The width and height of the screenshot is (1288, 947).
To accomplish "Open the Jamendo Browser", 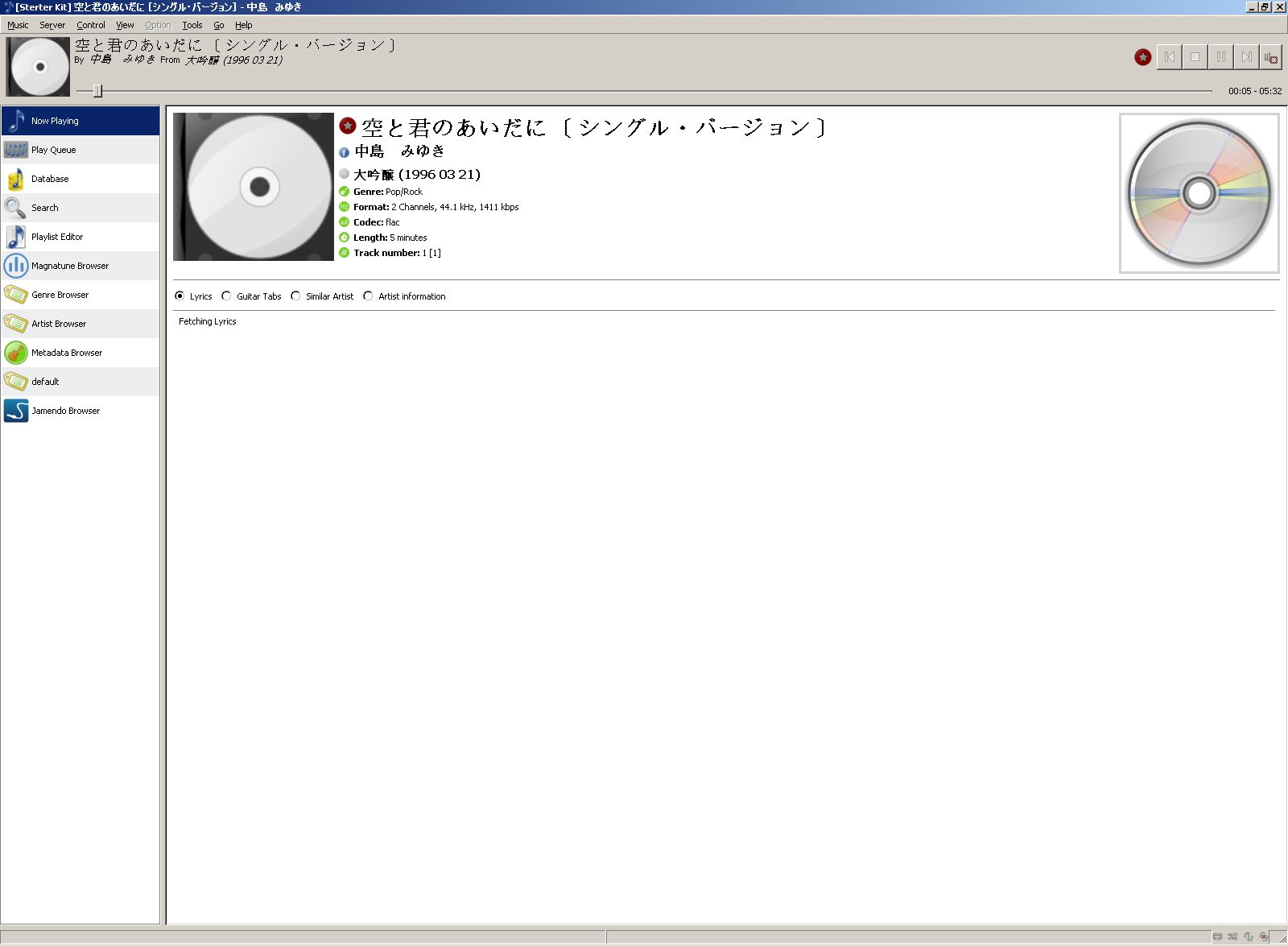I will click(80, 411).
